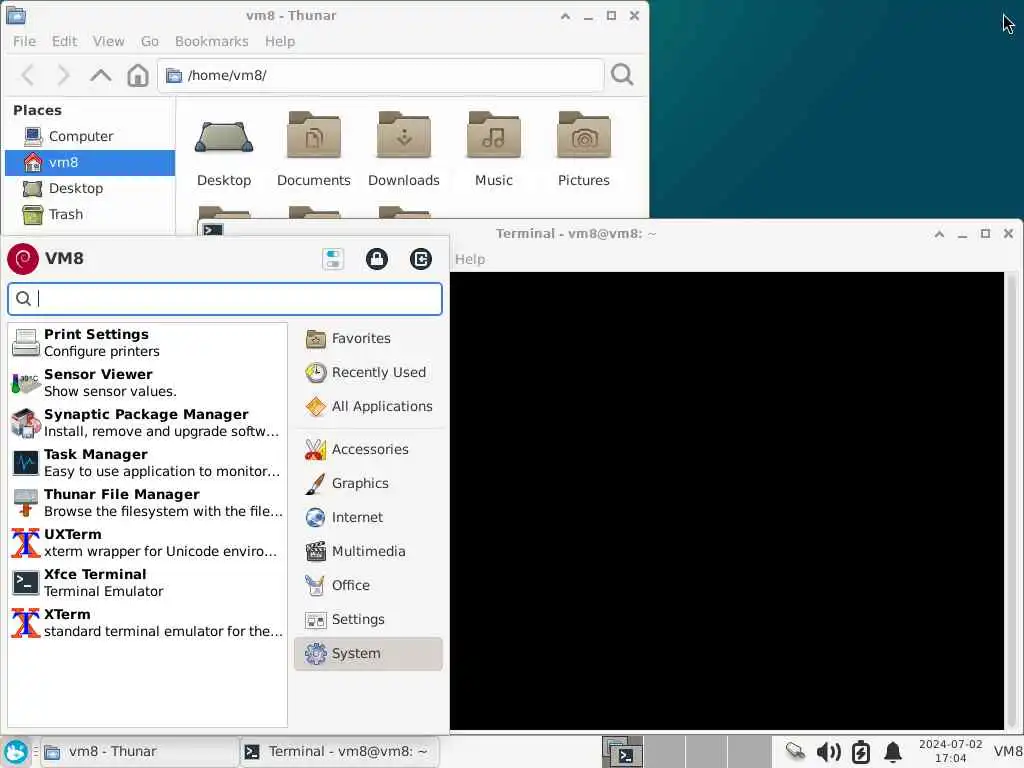Click the VM8 Debian user icon
This screenshot has width=1024, height=768.
[x=23, y=259]
